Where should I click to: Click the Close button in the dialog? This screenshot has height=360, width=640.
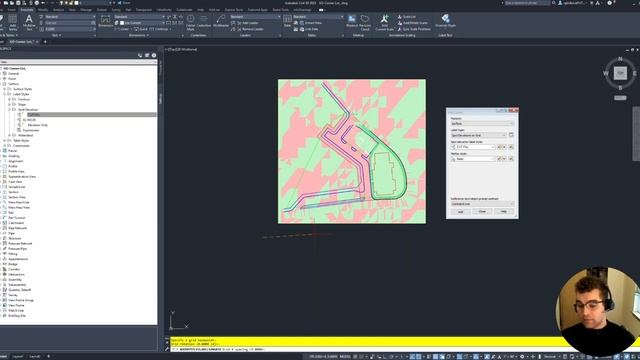click(482, 212)
